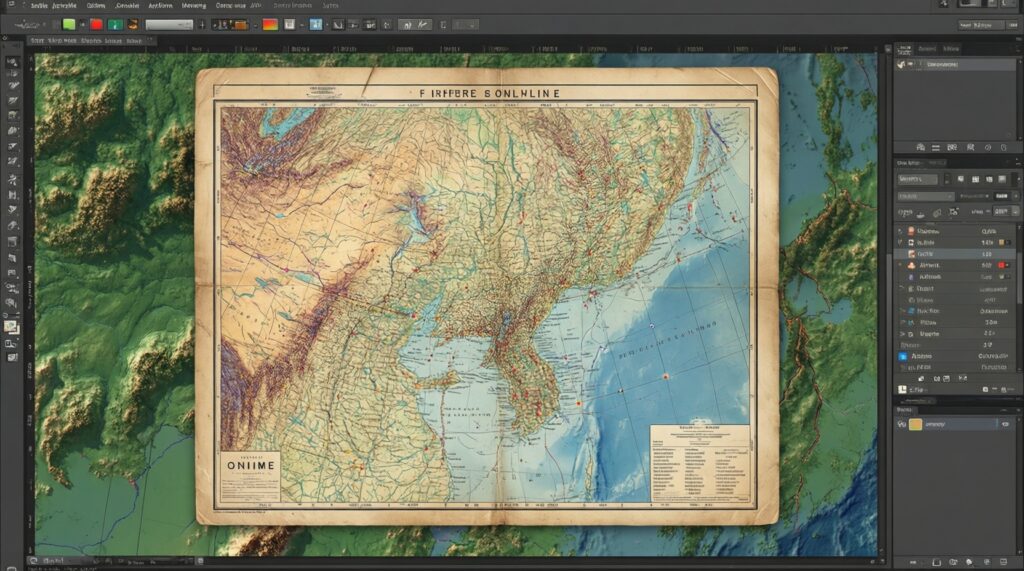Select the orange-red gradient icon in options bar
The image size is (1024, 571).
point(269,24)
